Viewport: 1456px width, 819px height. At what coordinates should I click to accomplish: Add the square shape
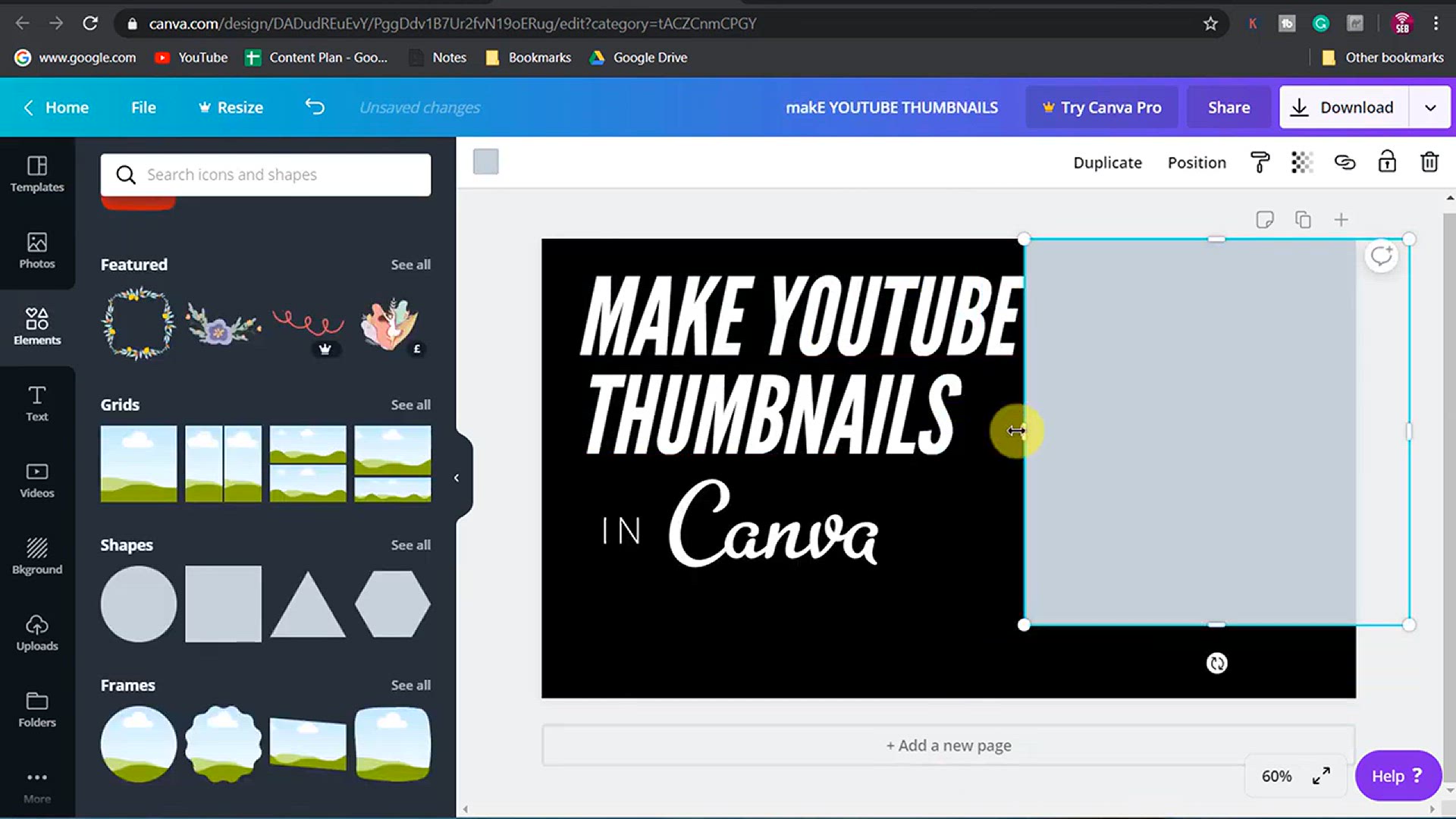[224, 604]
